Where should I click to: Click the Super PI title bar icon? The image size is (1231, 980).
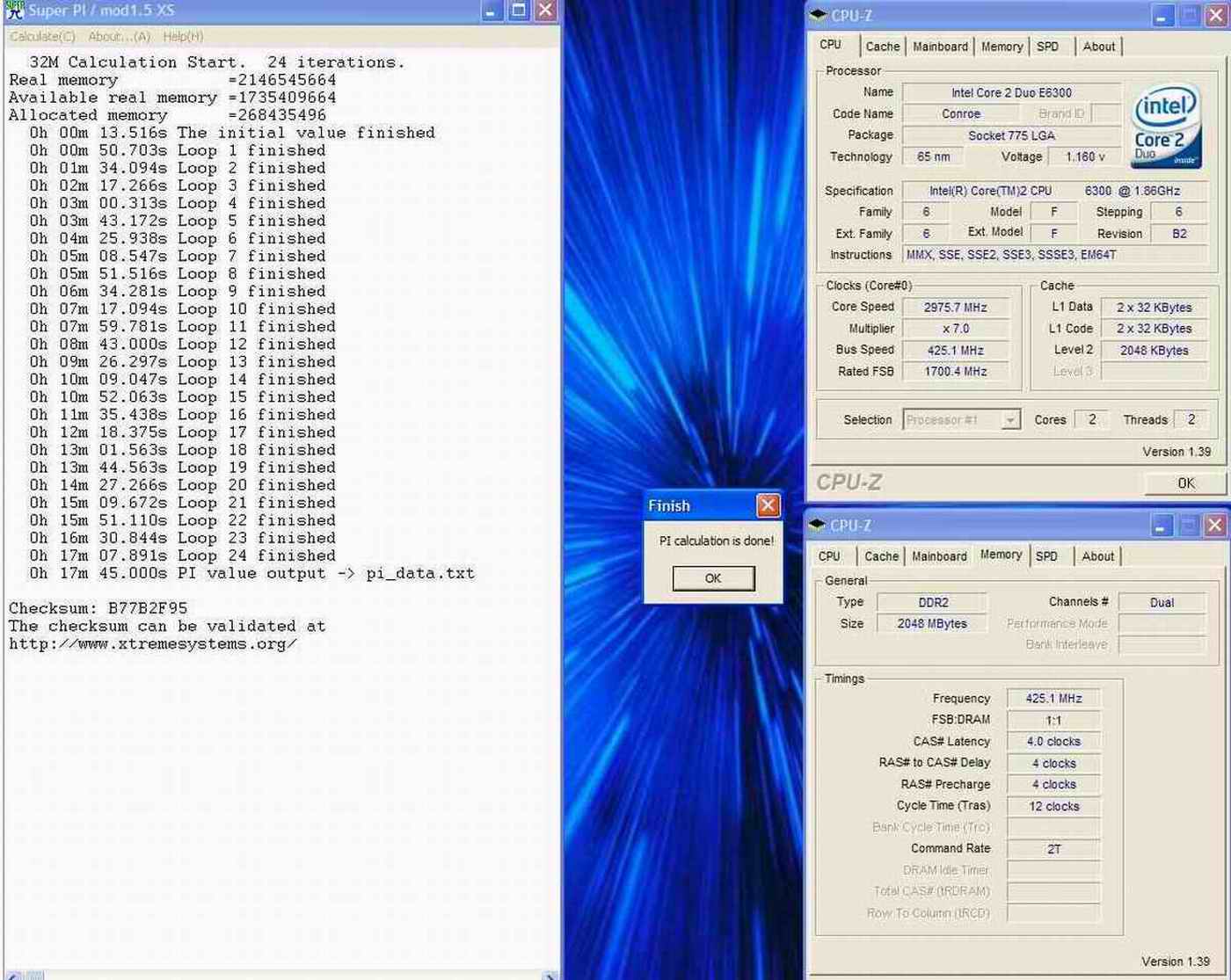tap(14, 11)
